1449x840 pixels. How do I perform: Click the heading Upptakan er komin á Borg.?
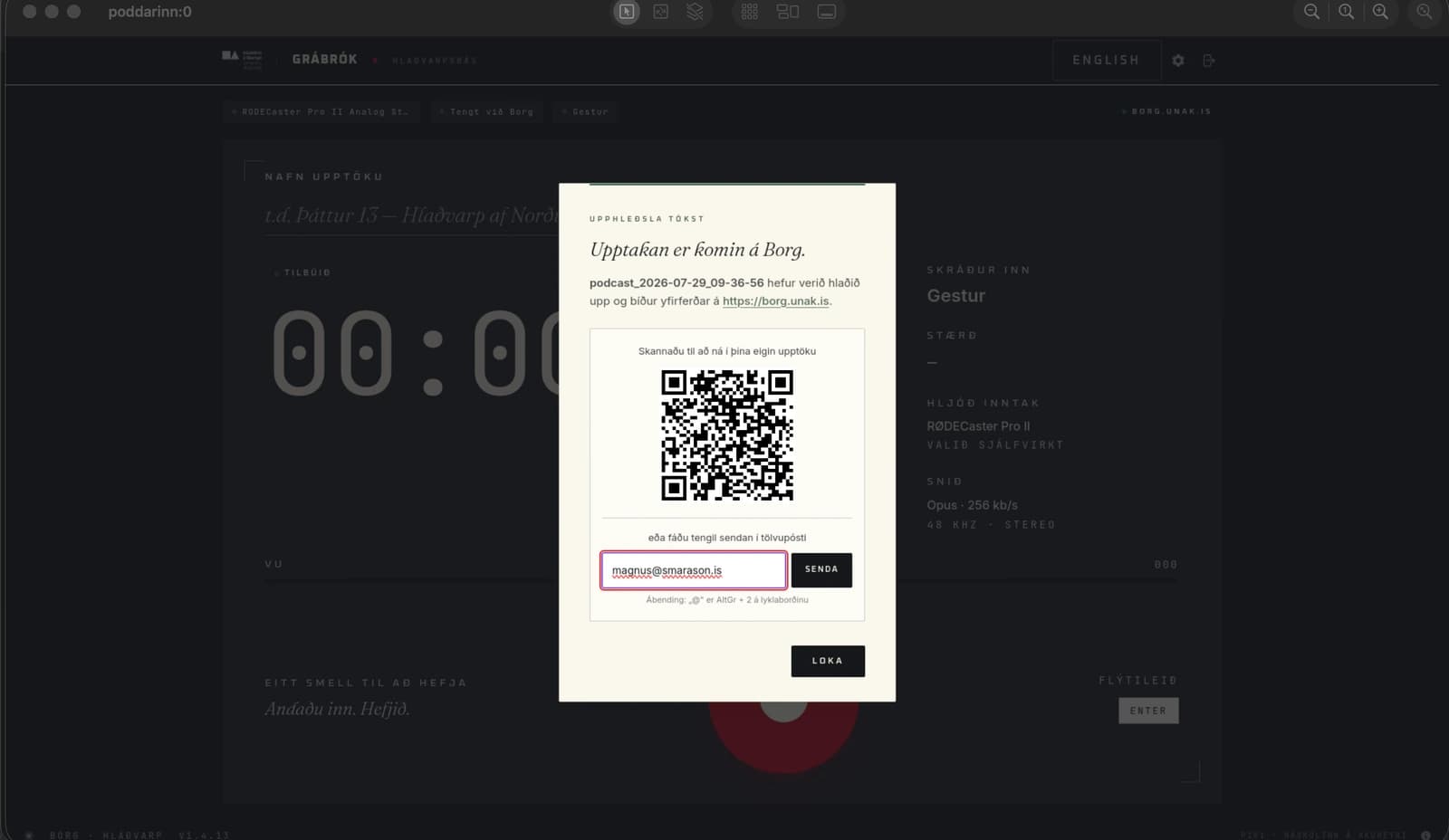click(697, 250)
